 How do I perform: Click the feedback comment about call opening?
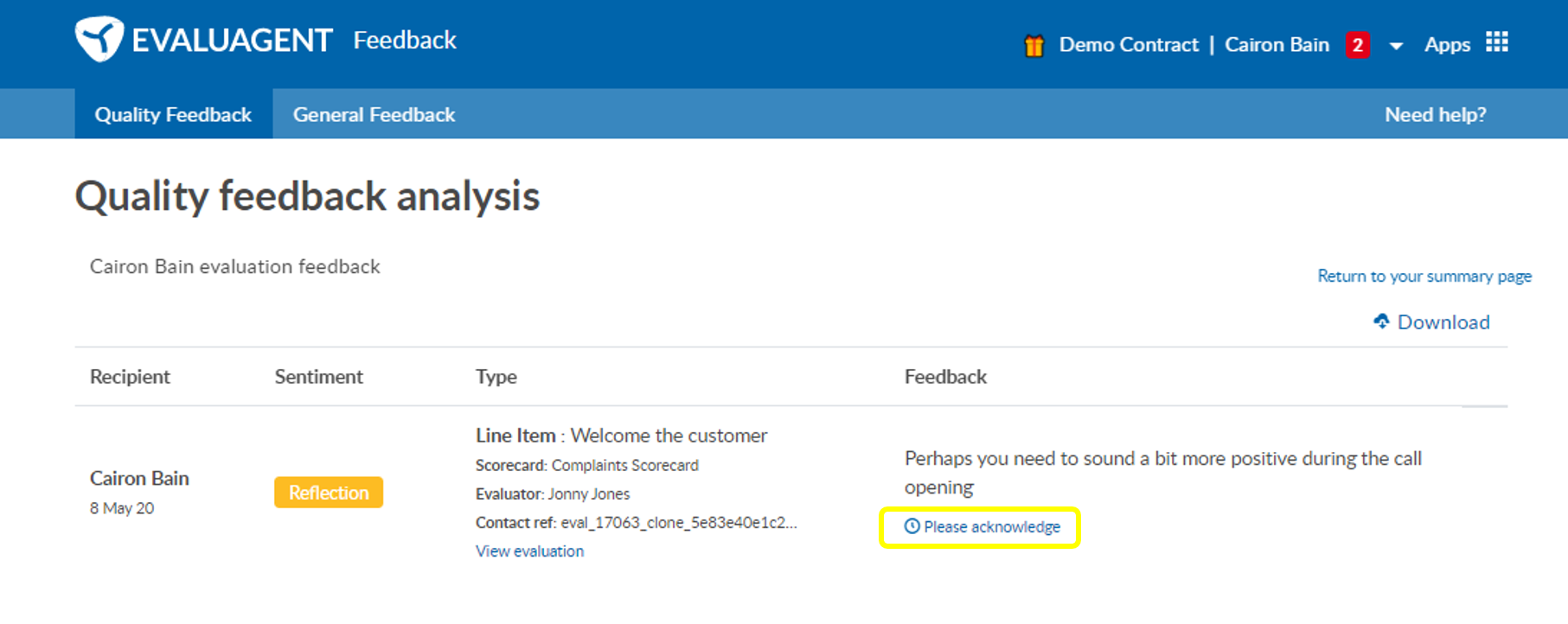(x=1163, y=473)
